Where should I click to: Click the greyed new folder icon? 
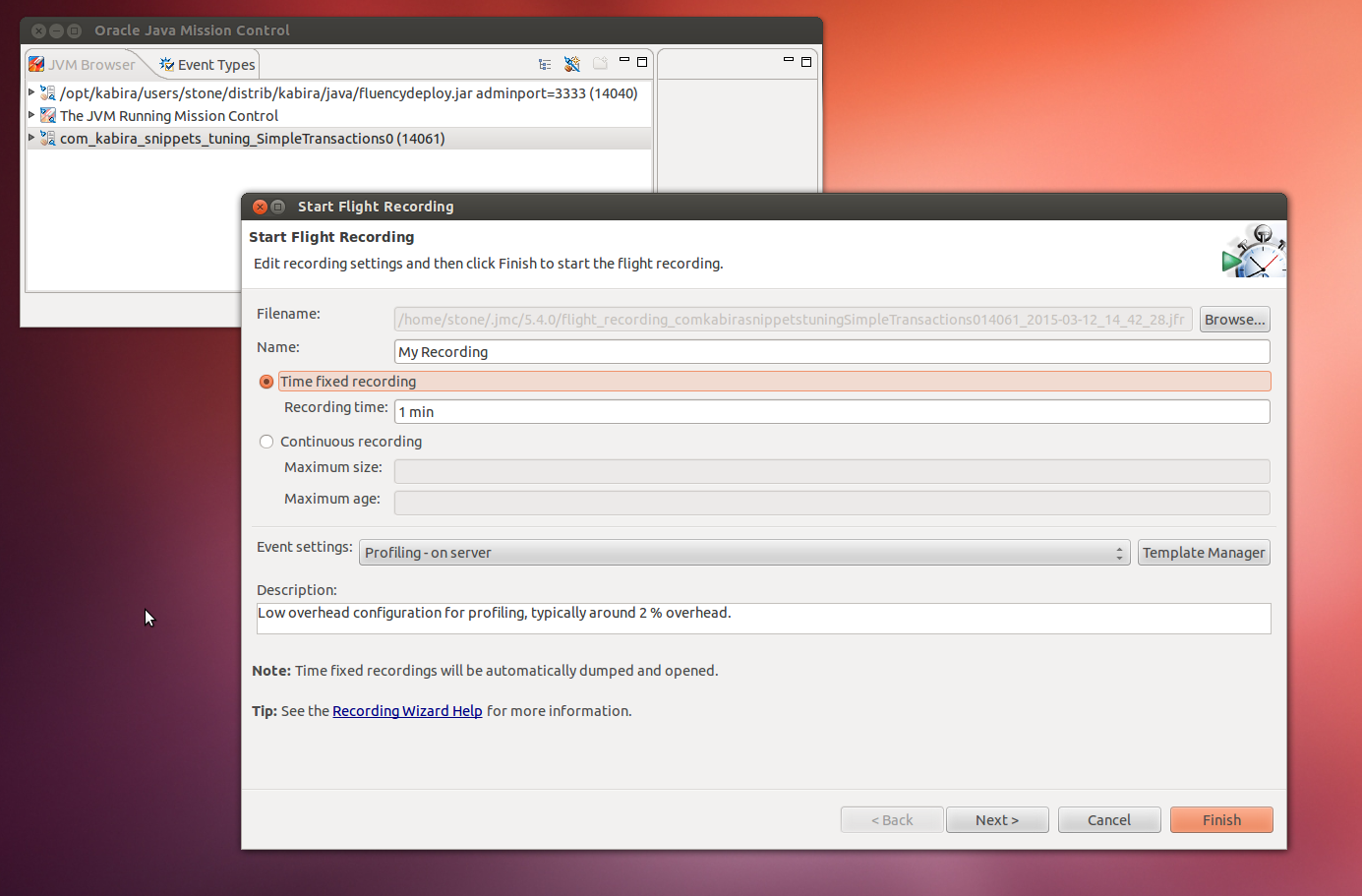[600, 65]
